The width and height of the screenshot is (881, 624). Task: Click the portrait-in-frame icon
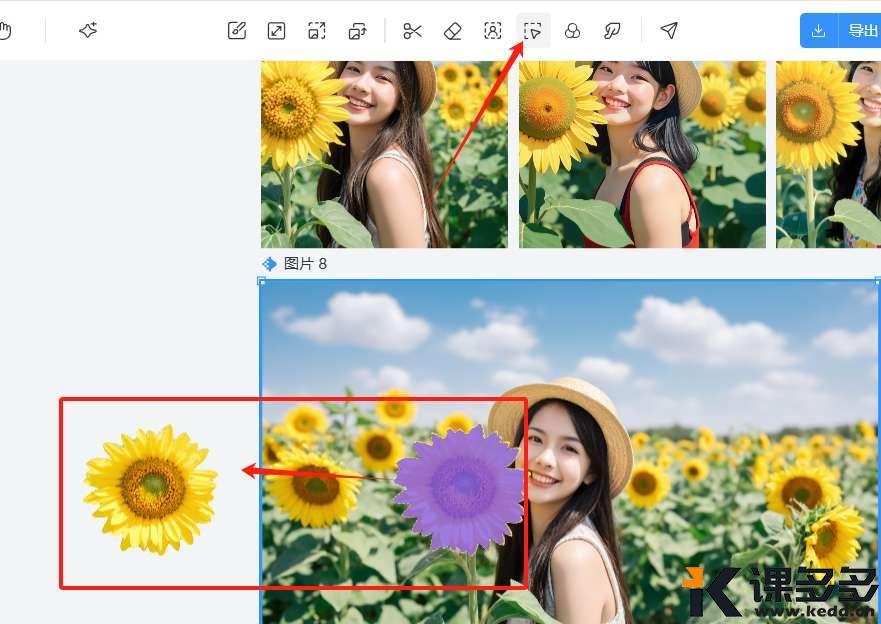coord(492,31)
